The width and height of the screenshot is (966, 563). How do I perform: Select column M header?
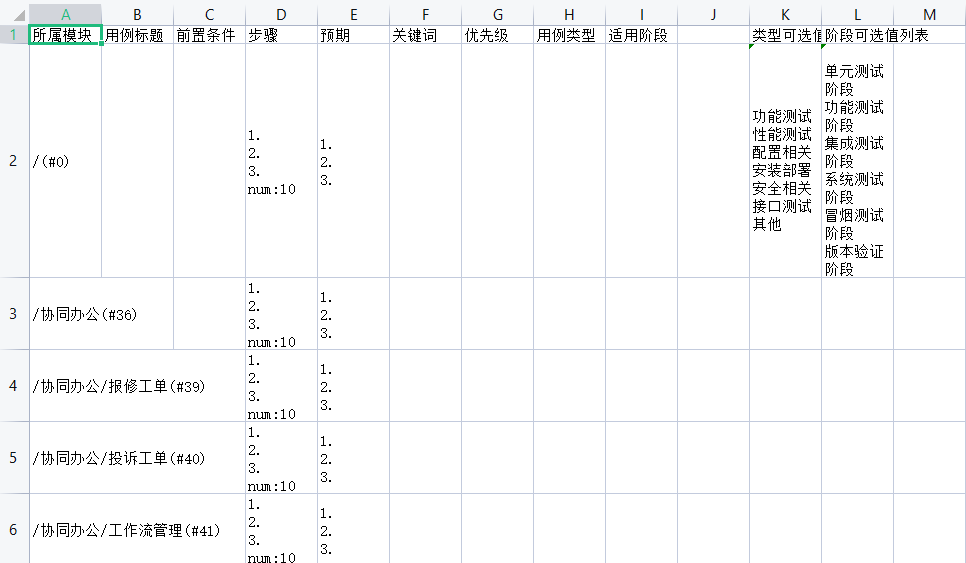point(929,14)
